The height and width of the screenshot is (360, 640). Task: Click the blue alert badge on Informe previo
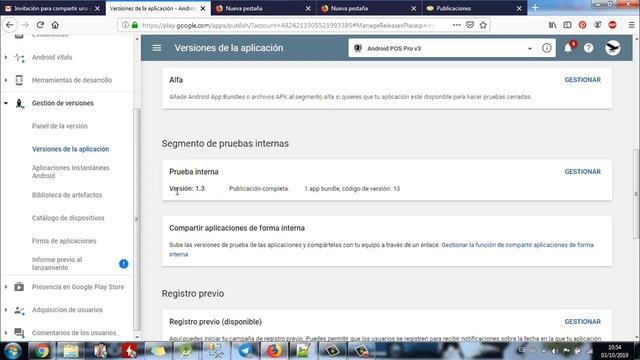point(123,264)
